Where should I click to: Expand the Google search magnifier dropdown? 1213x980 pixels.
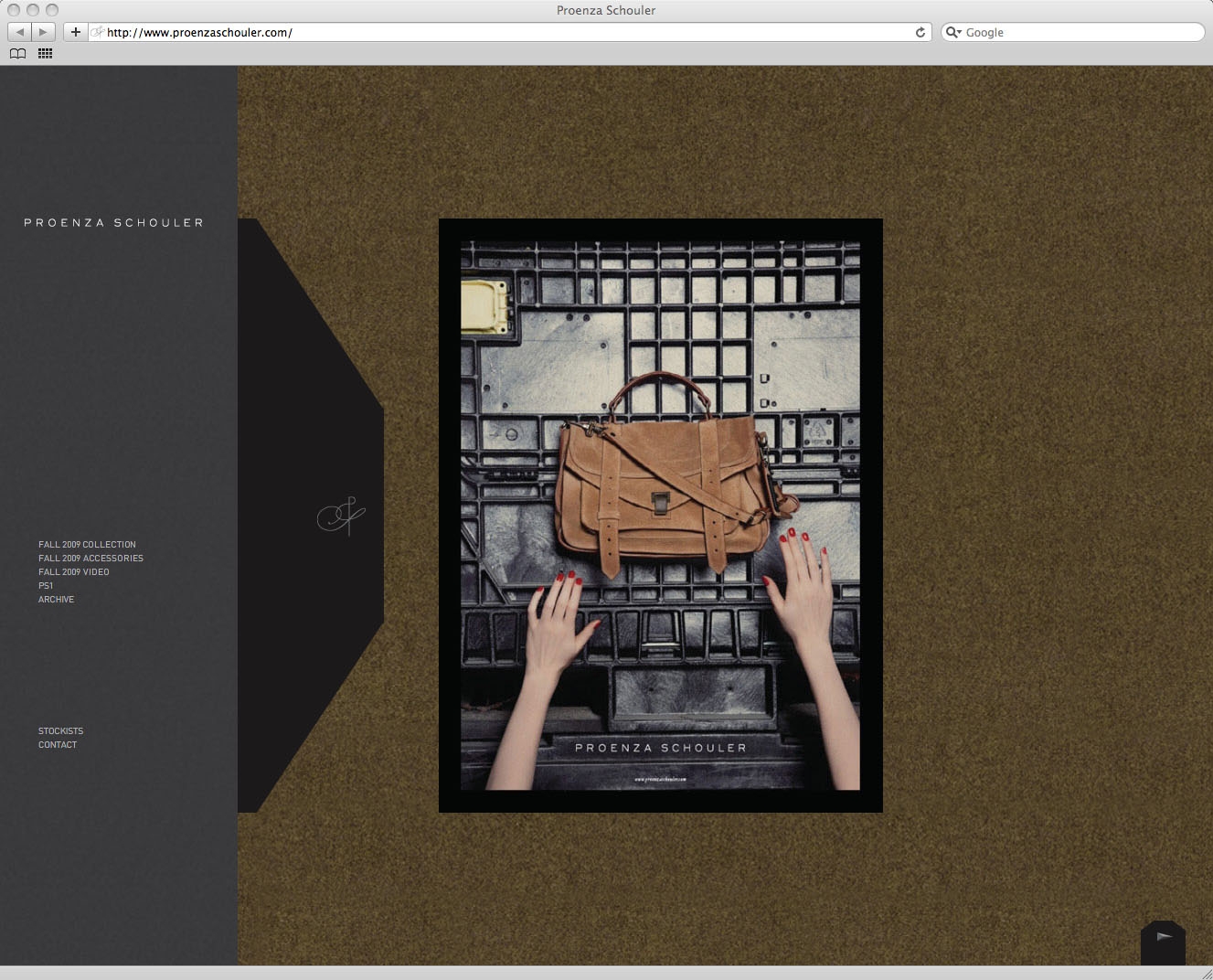(x=953, y=32)
